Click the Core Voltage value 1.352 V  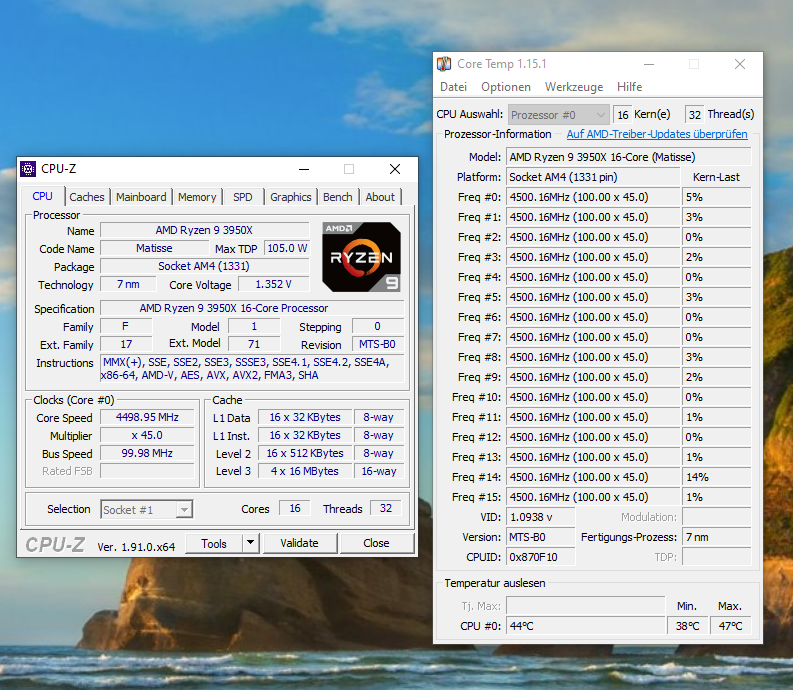[x=273, y=284]
